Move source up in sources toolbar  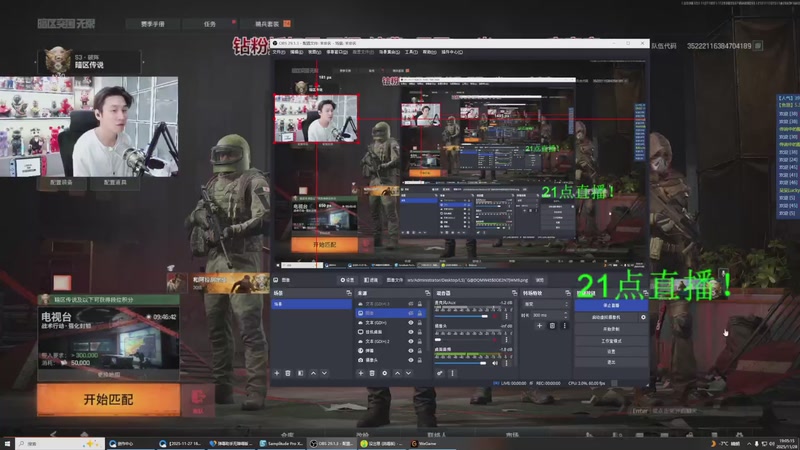tap(397, 373)
